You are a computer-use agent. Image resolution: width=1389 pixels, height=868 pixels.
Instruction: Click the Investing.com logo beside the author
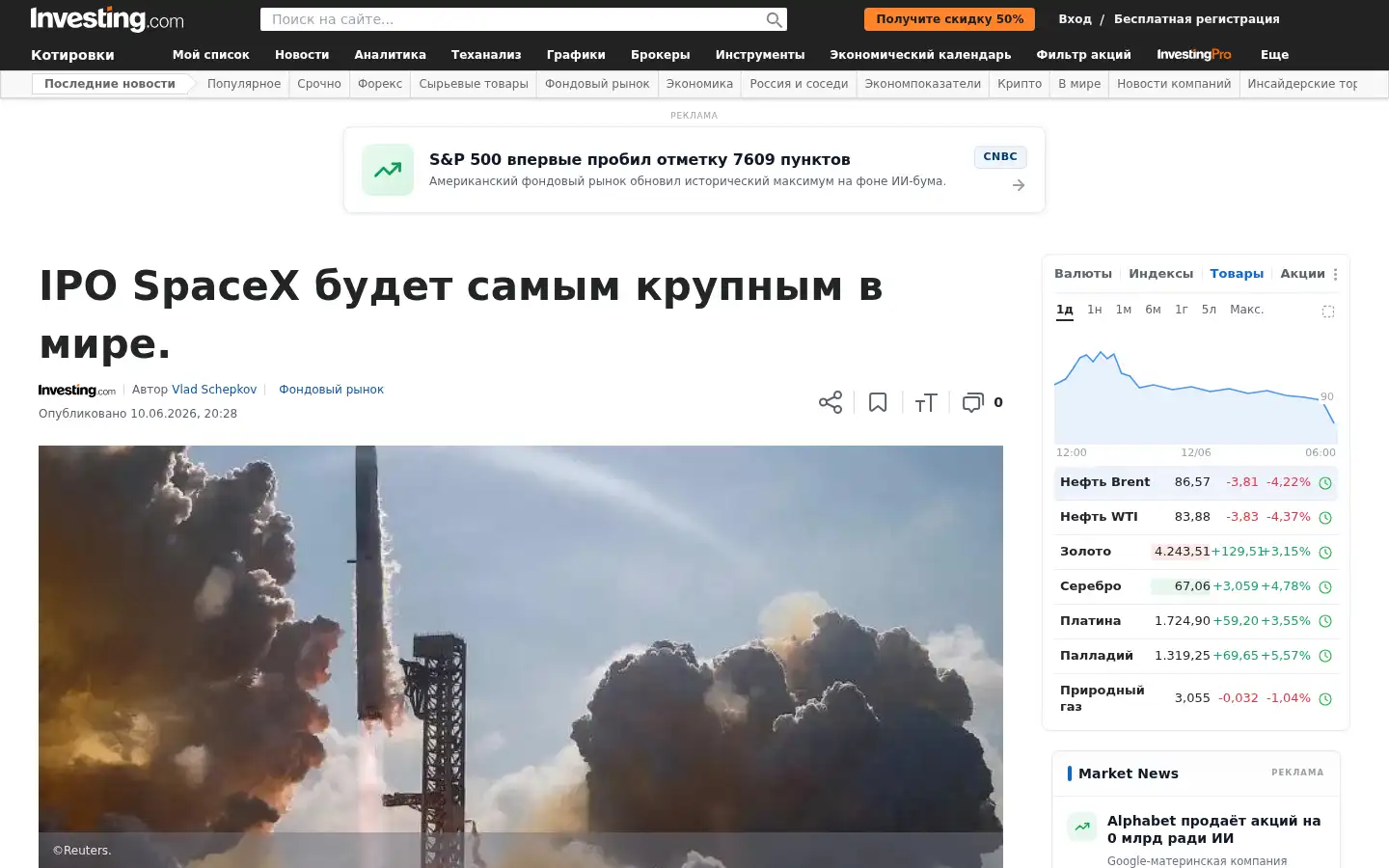click(x=77, y=391)
